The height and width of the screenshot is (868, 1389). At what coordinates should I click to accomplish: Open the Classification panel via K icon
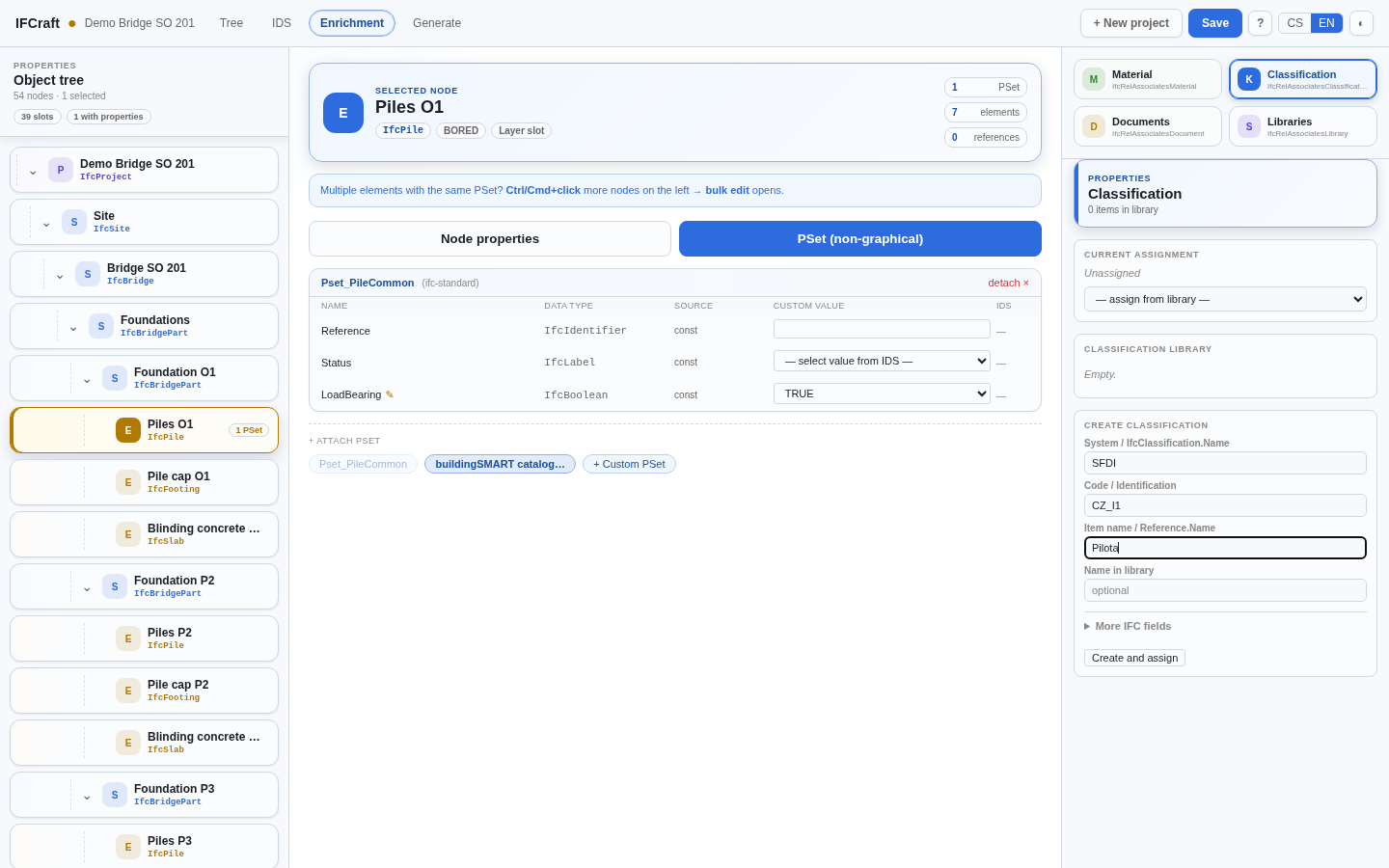1249,79
